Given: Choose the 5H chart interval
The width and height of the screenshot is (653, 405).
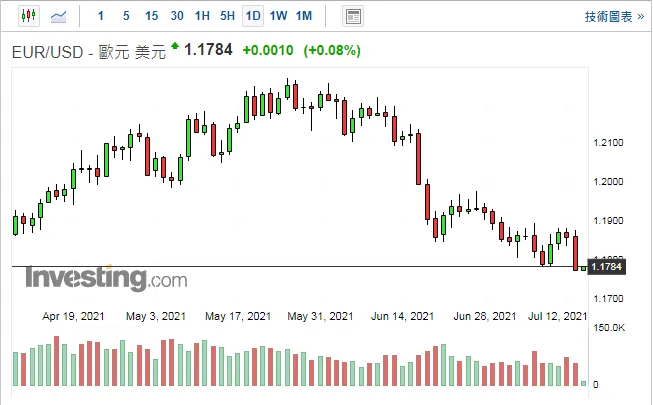Looking at the screenshot, I should tap(228, 16).
